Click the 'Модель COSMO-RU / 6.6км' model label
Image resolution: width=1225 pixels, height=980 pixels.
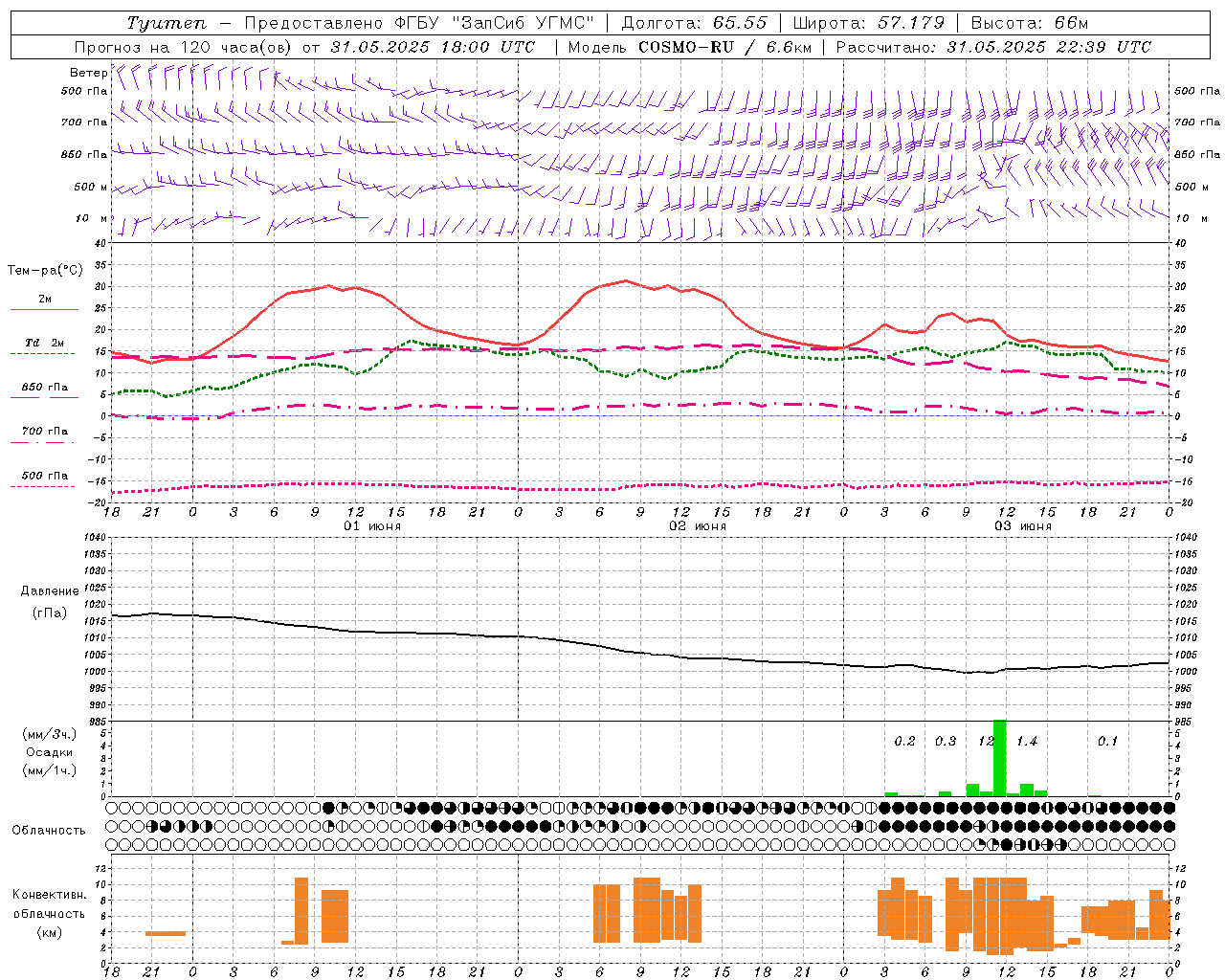pyautogui.click(x=690, y=47)
